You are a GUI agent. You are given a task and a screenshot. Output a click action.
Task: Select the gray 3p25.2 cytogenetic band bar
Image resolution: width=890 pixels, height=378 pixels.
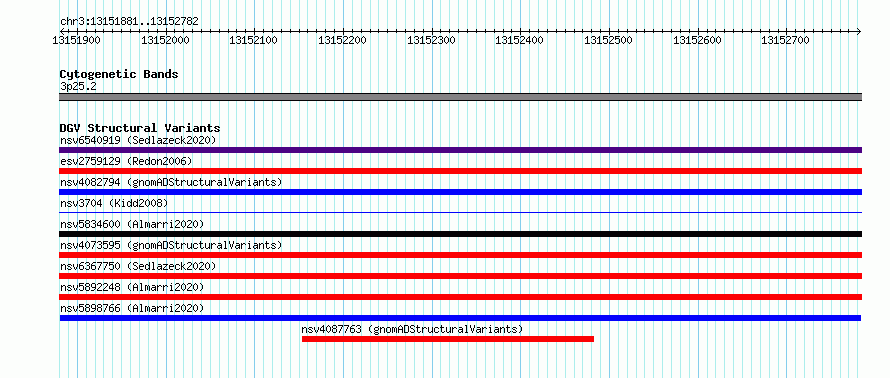460,97
